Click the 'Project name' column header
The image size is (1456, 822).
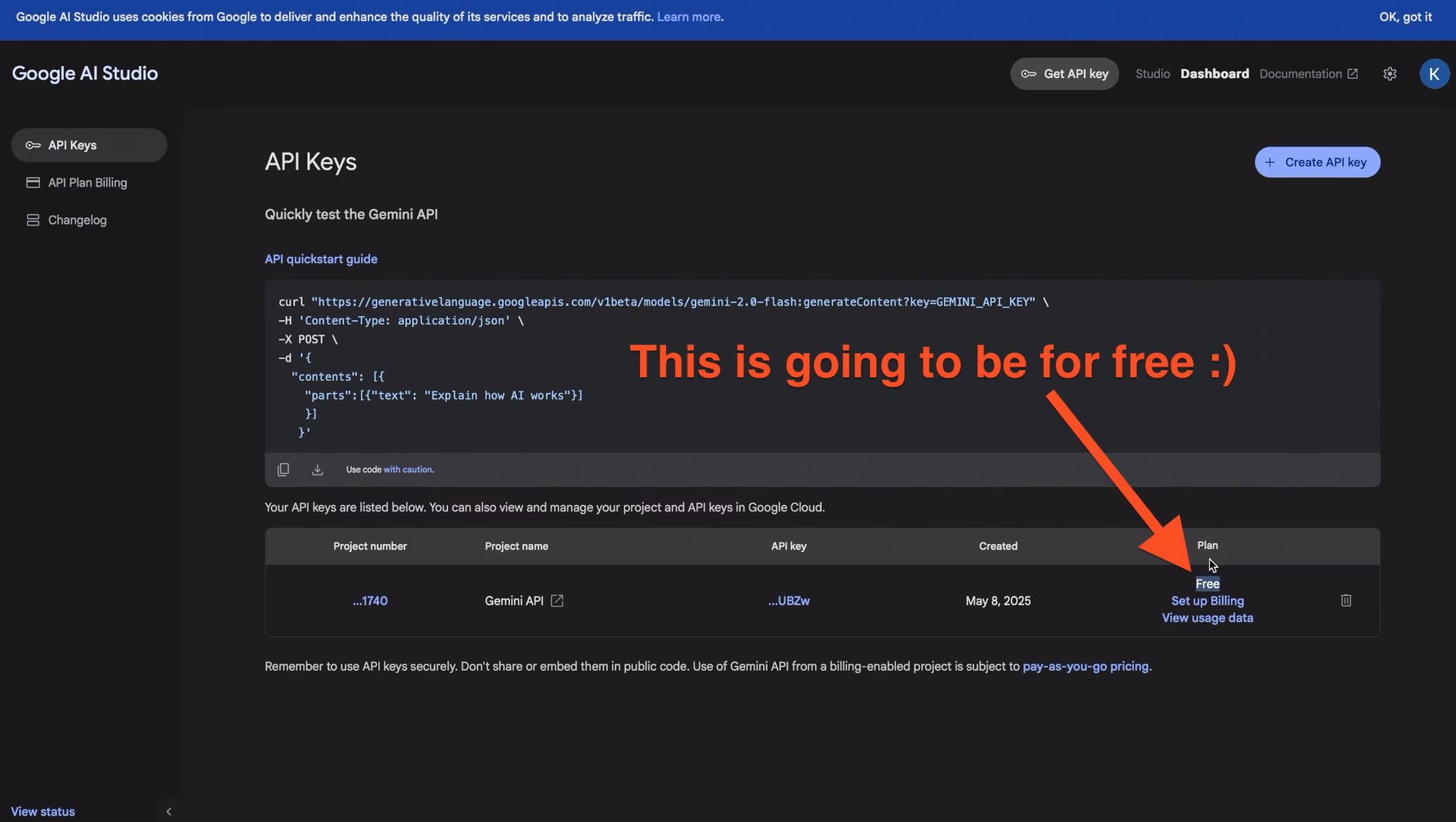(x=516, y=546)
